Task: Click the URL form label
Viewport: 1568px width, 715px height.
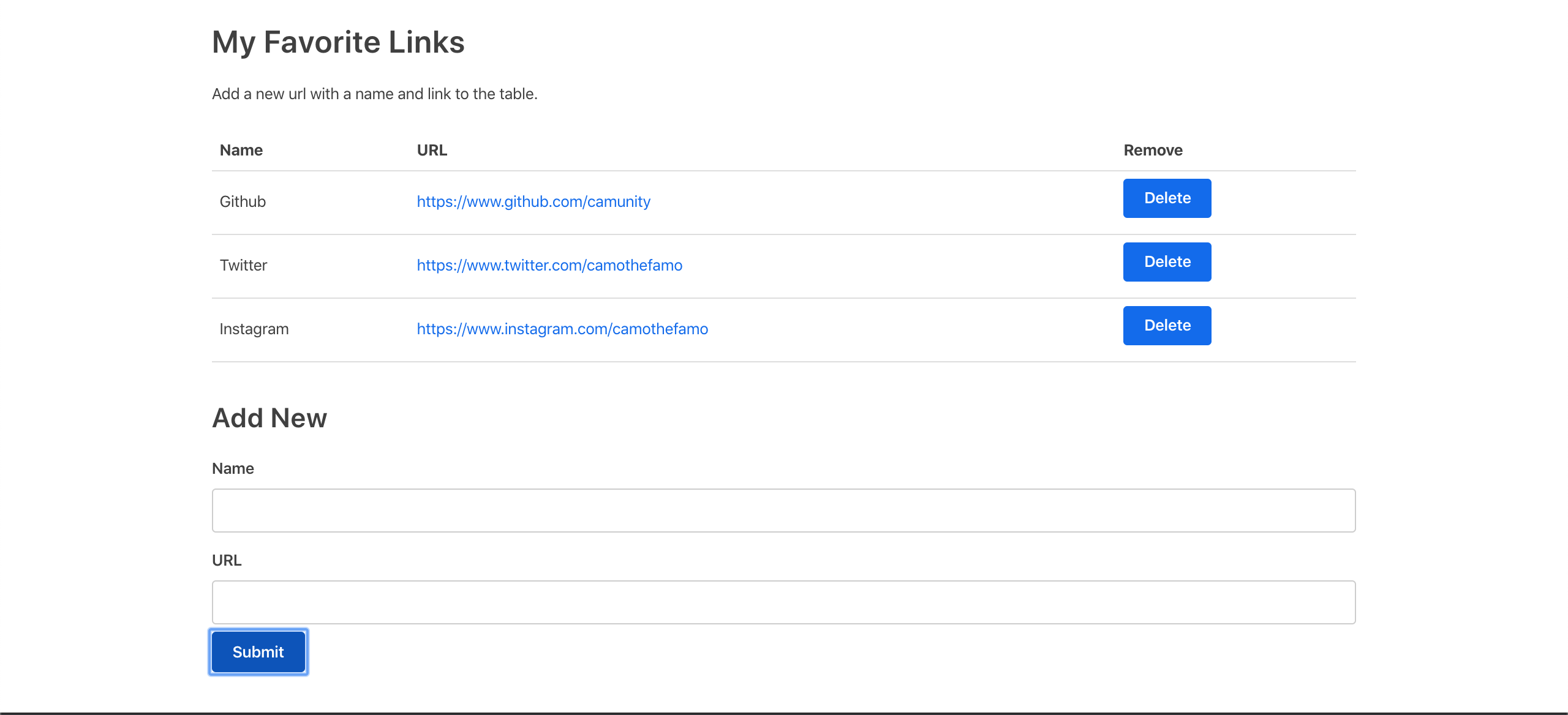Action: coord(227,560)
